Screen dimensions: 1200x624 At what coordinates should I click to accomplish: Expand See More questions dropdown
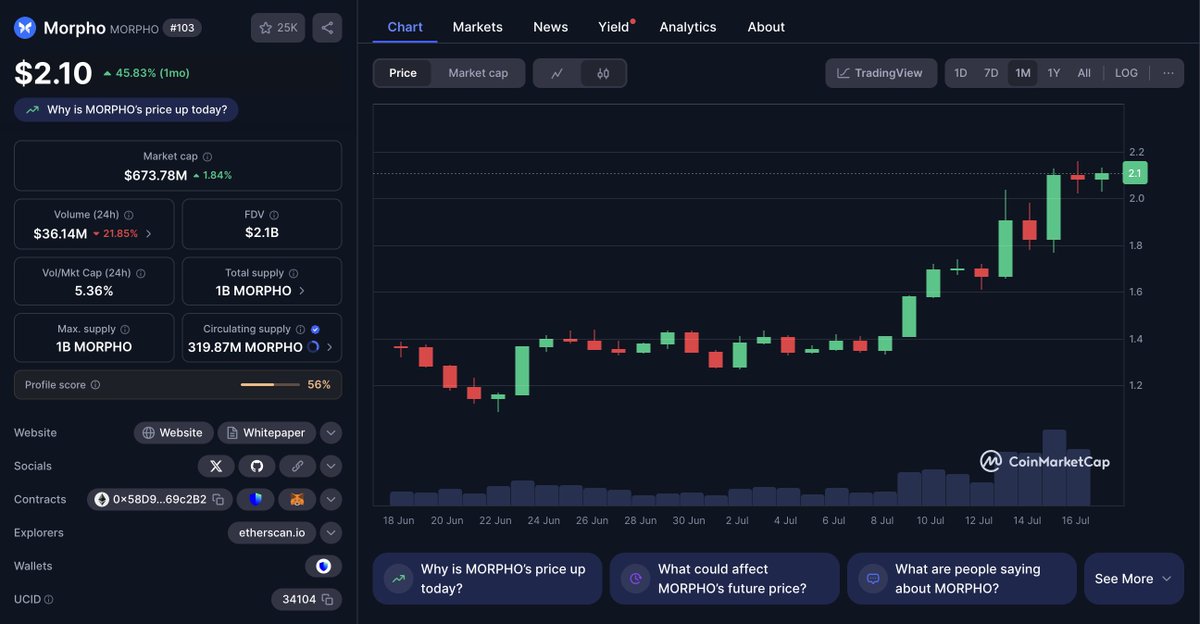1134,579
